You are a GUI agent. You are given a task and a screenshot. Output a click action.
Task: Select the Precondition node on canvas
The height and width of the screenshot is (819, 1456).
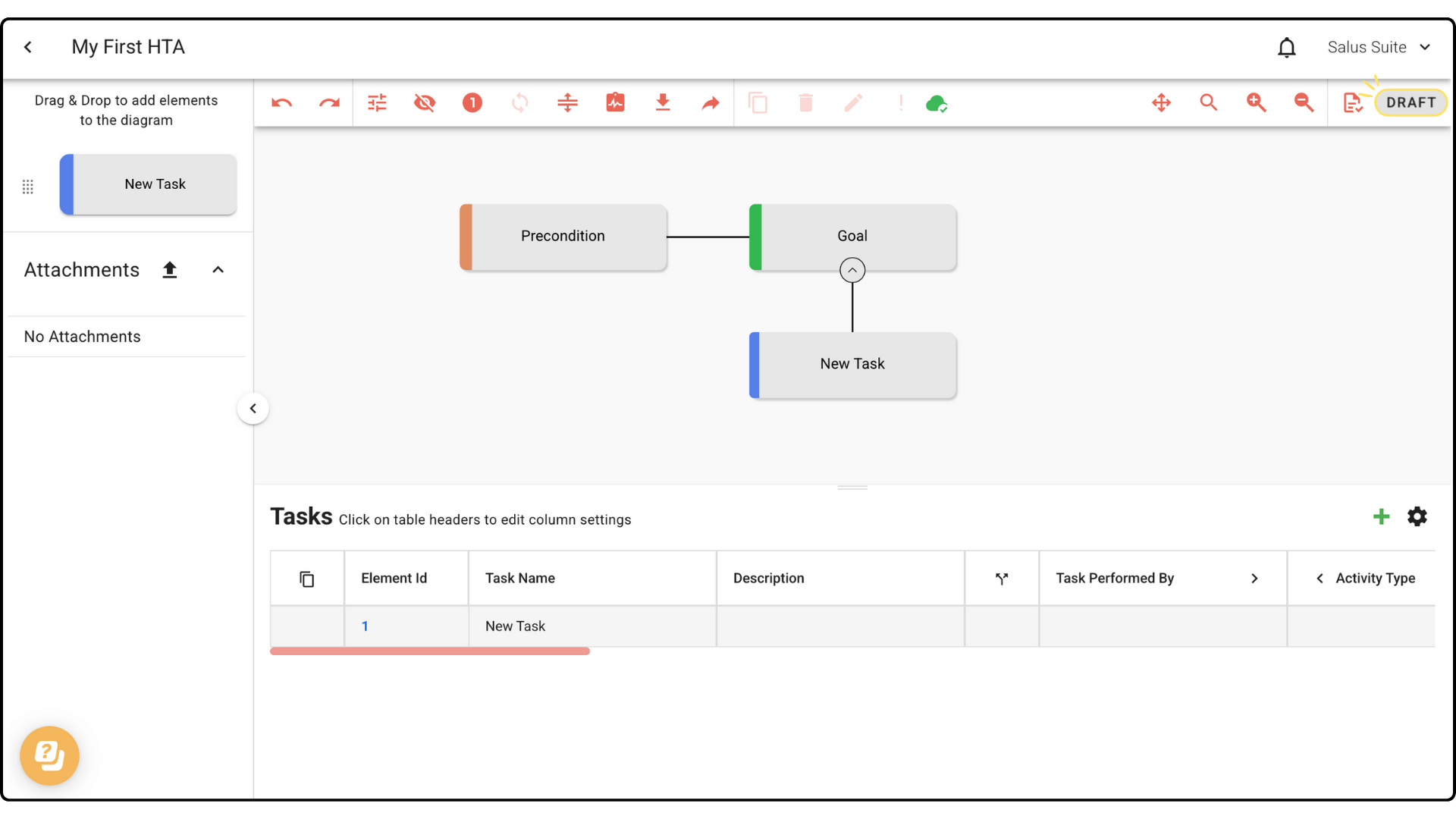(563, 237)
